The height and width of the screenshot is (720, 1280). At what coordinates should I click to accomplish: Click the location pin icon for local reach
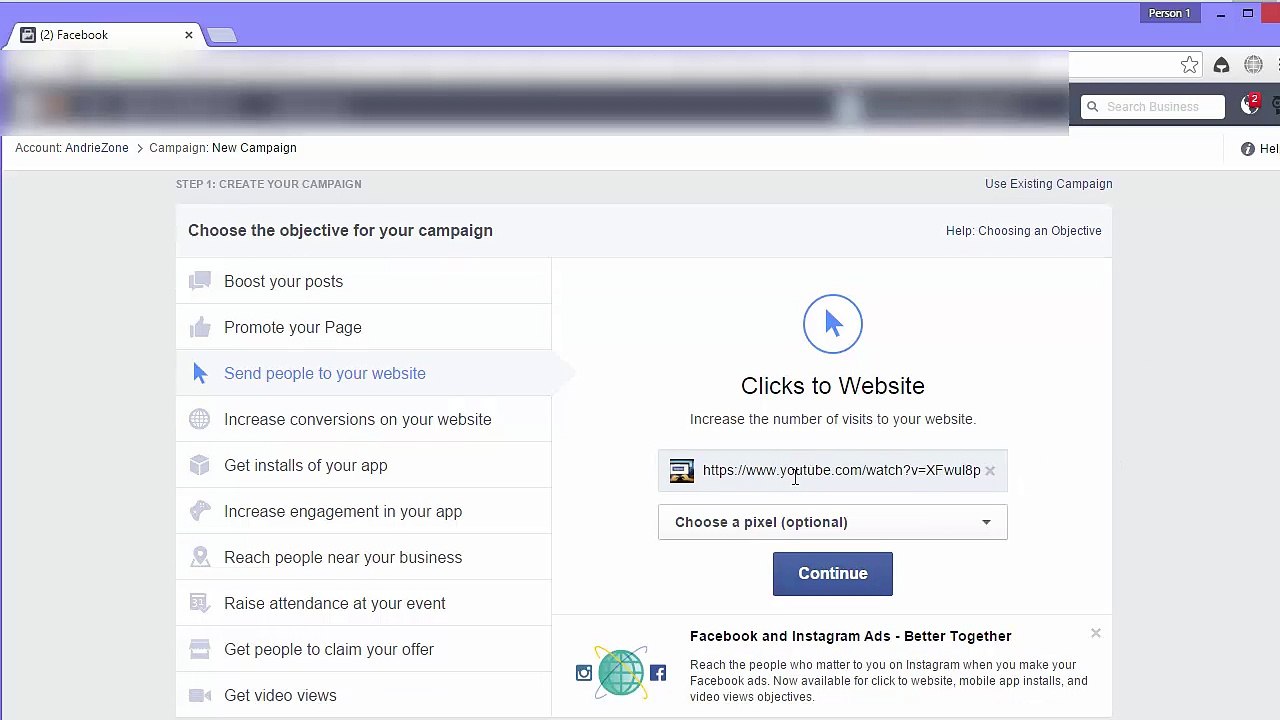click(x=200, y=557)
